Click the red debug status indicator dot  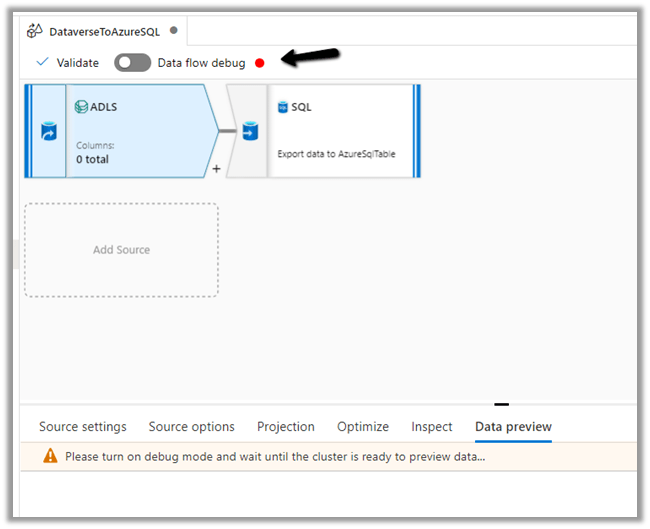260,63
